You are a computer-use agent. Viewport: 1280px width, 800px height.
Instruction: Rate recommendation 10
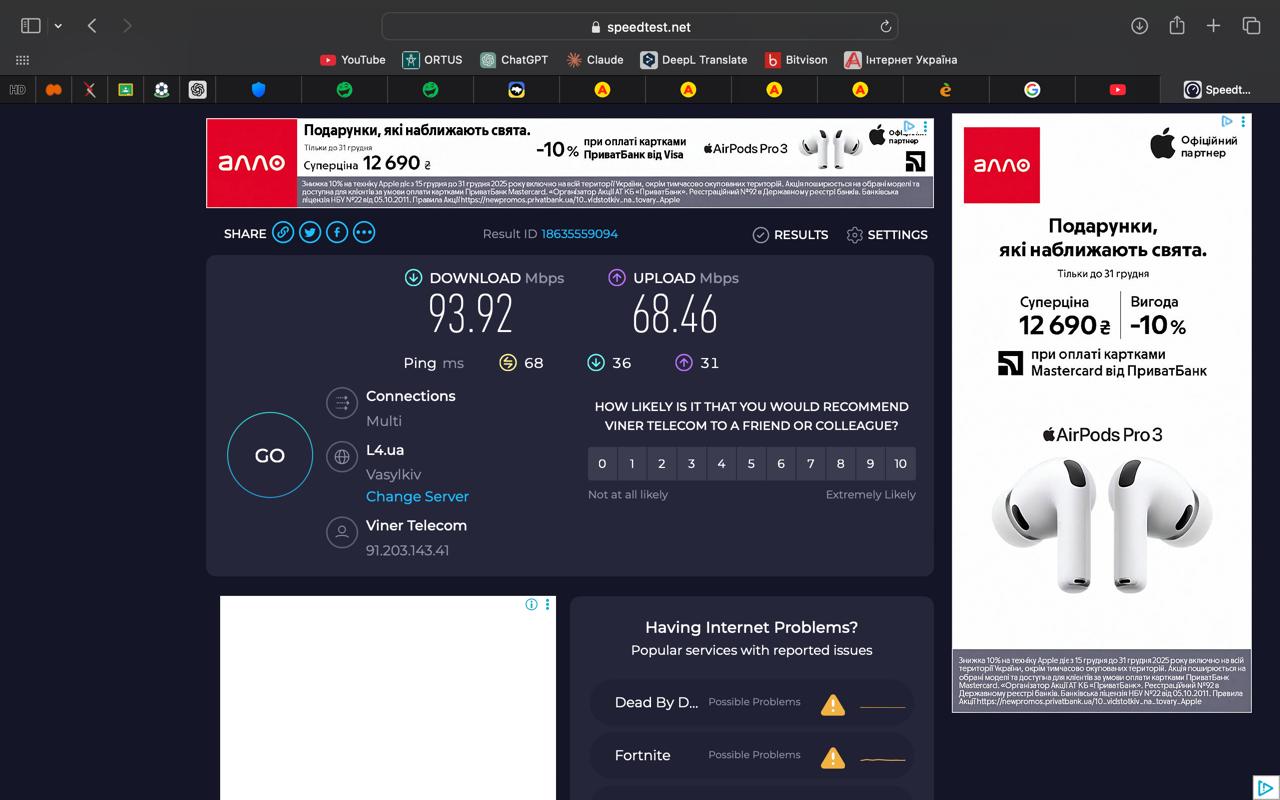point(900,464)
